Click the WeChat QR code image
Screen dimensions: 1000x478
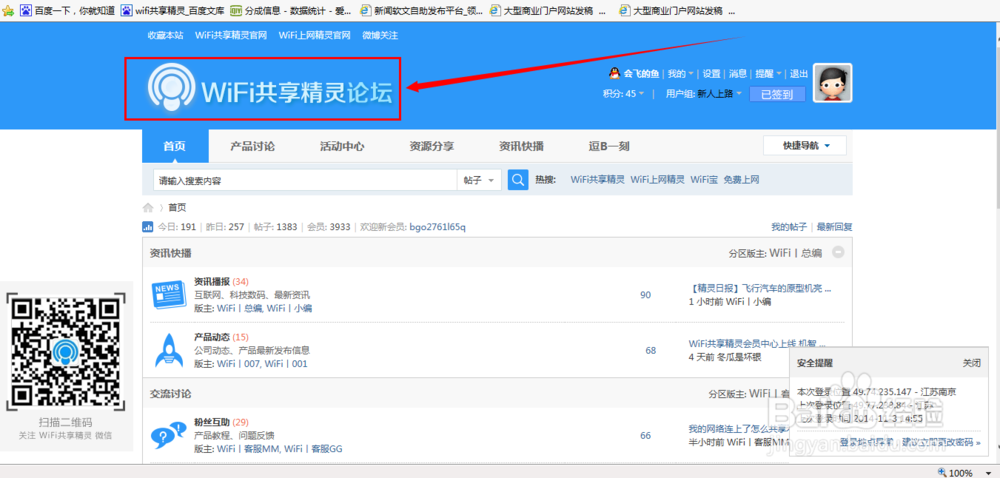pyautogui.click(x=66, y=351)
